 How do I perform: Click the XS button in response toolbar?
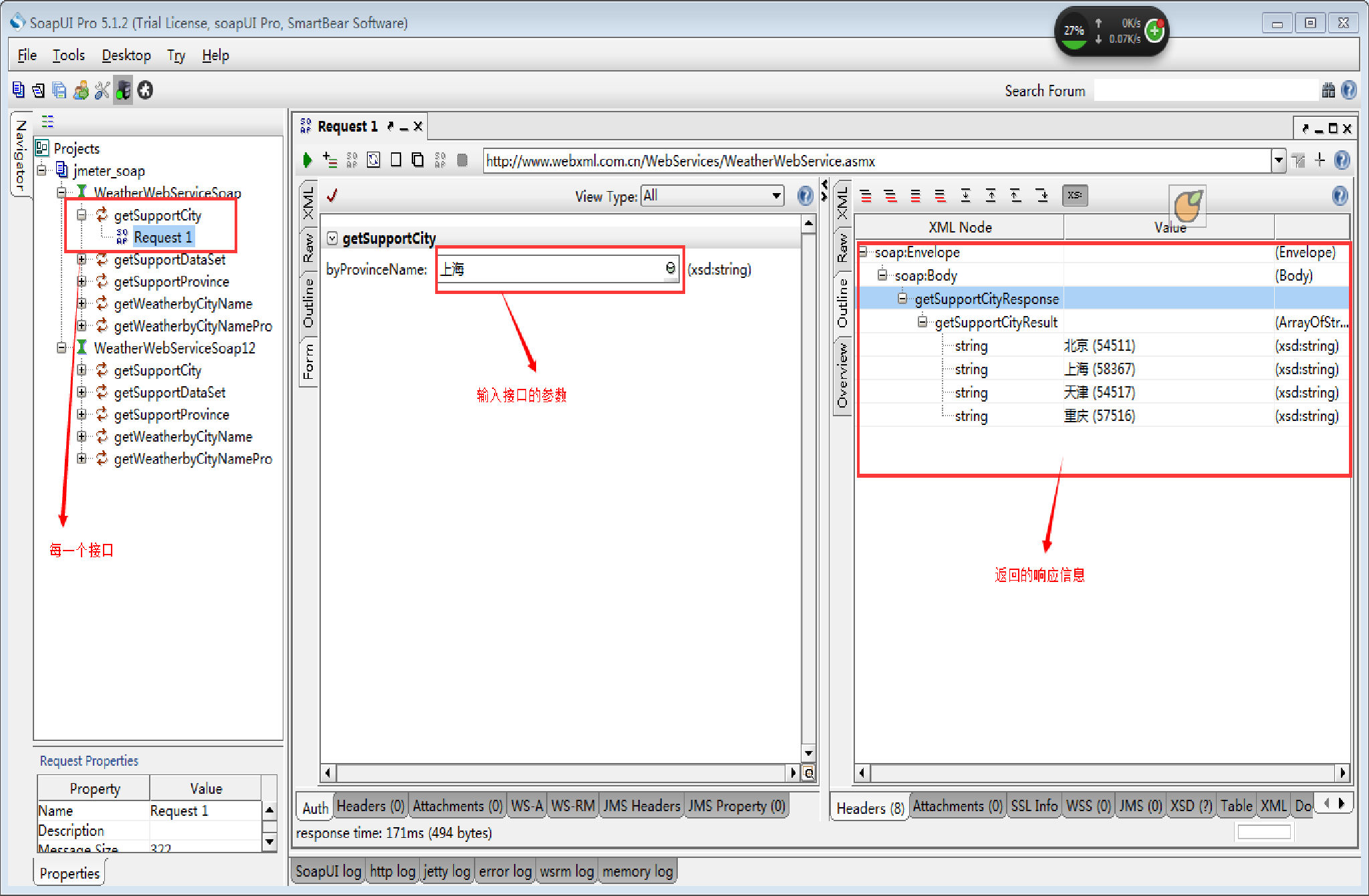click(1074, 196)
